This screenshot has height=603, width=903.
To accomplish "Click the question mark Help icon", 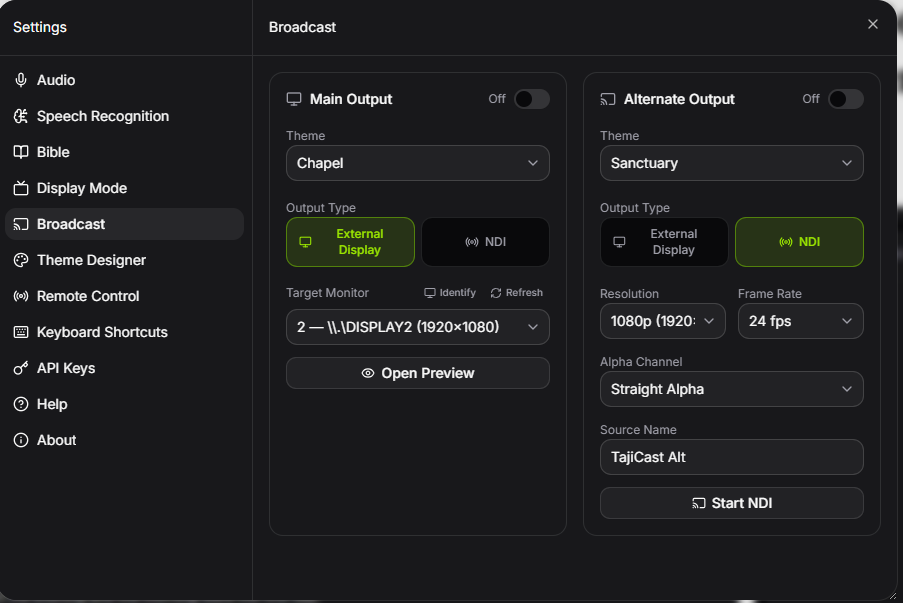I will (21, 404).
